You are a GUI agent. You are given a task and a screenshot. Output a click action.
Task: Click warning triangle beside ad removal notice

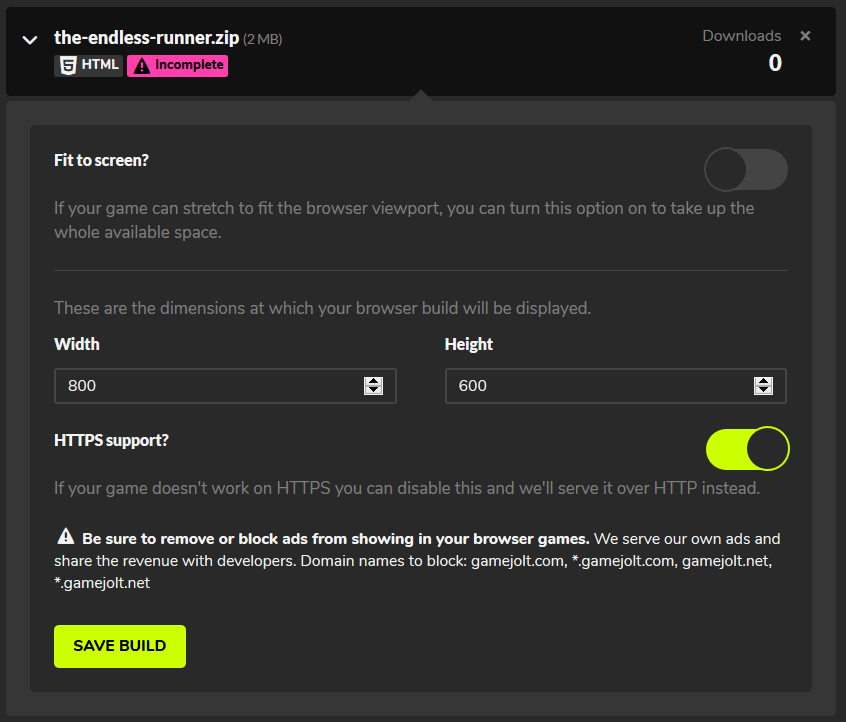click(x=65, y=536)
